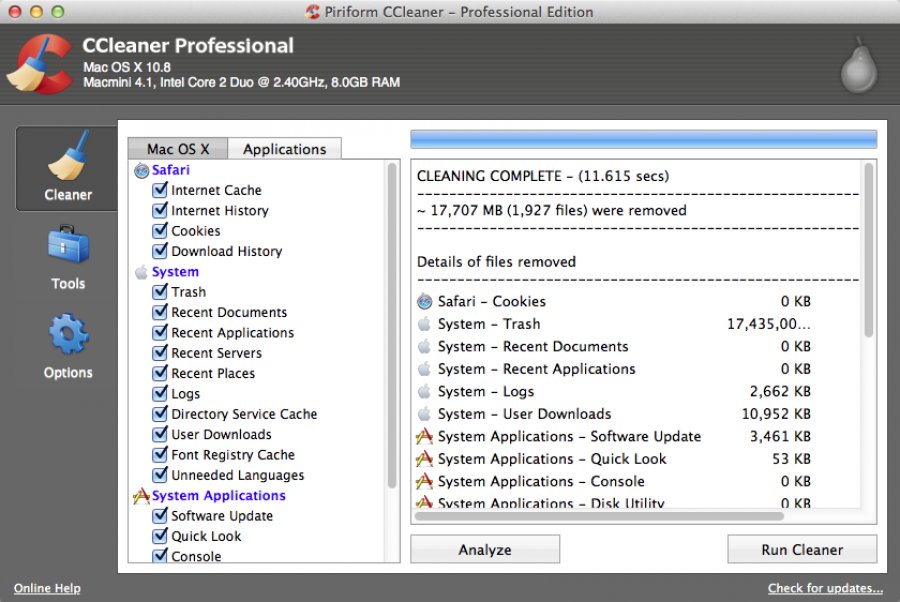Disable Font Registry Cache checkbox
900x602 pixels.
point(160,455)
